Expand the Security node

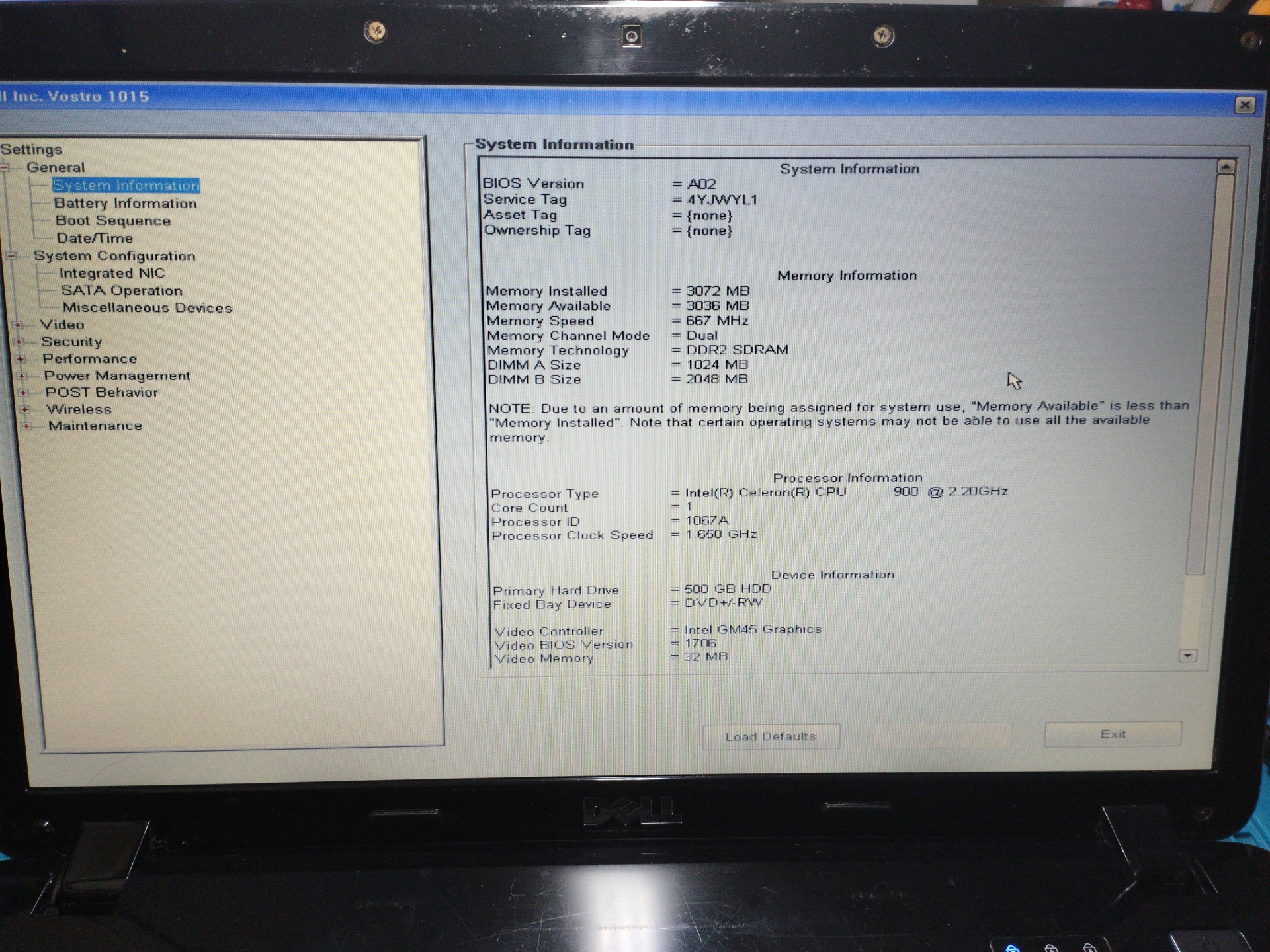19,342
